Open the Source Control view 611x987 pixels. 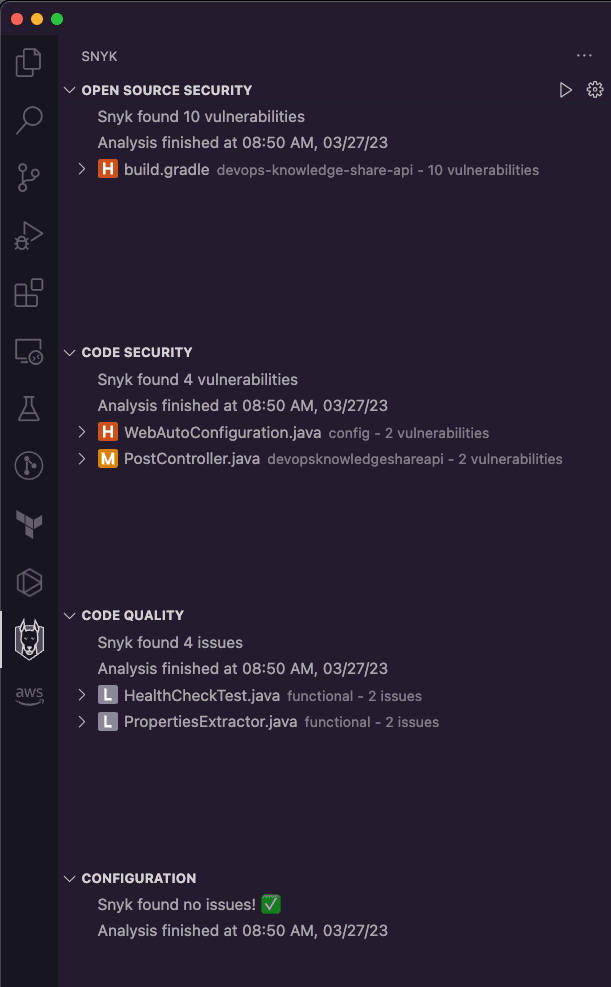click(x=28, y=178)
